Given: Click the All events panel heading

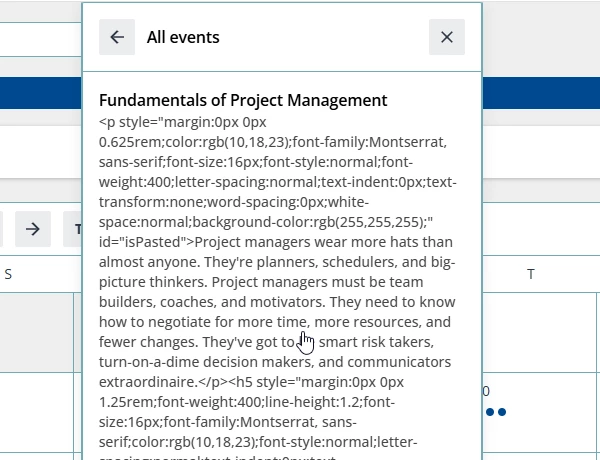Looking at the screenshot, I should pos(183,37).
